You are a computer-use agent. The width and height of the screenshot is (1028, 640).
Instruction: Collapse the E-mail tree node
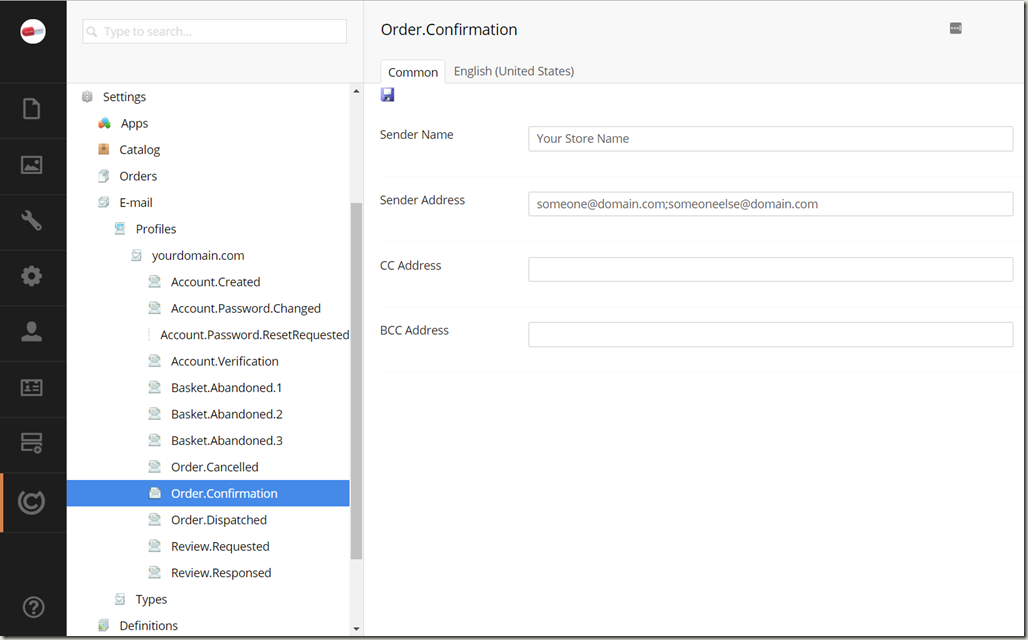click(135, 202)
